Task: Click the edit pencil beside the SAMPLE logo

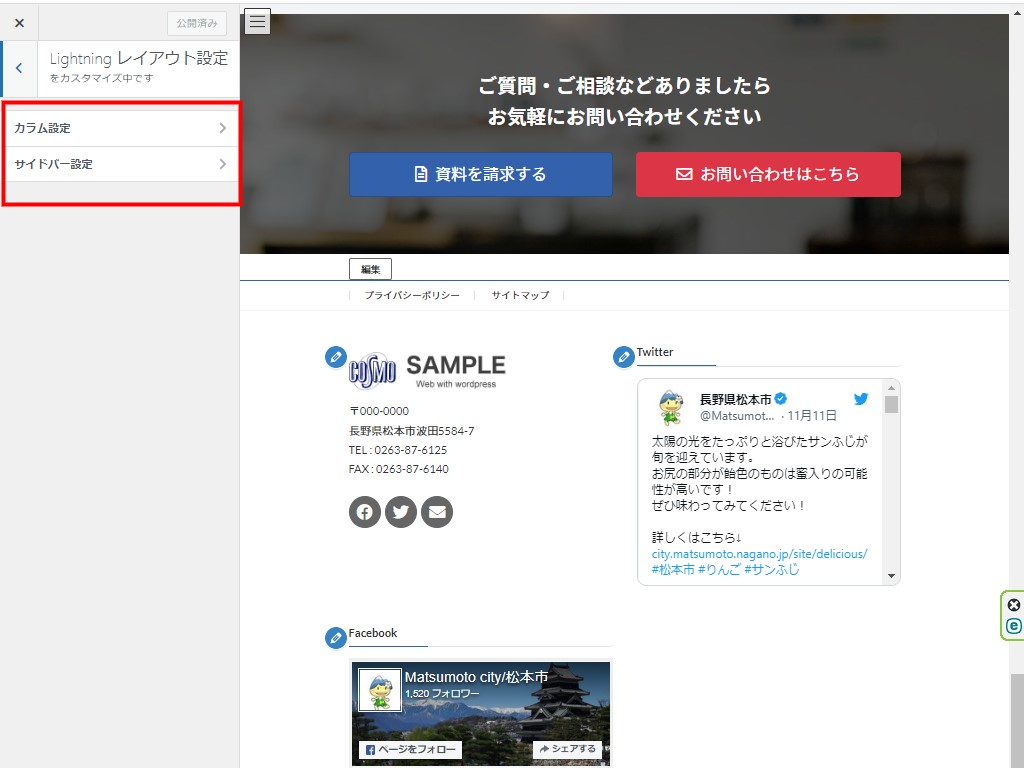Action: coord(336,357)
